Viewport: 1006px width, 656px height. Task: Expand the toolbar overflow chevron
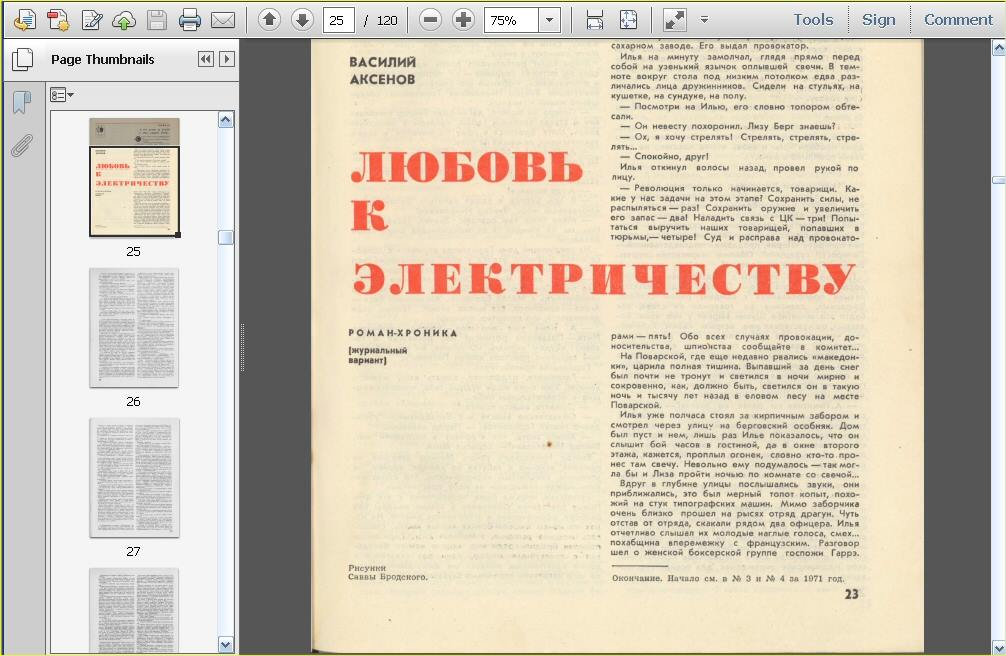(x=703, y=18)
